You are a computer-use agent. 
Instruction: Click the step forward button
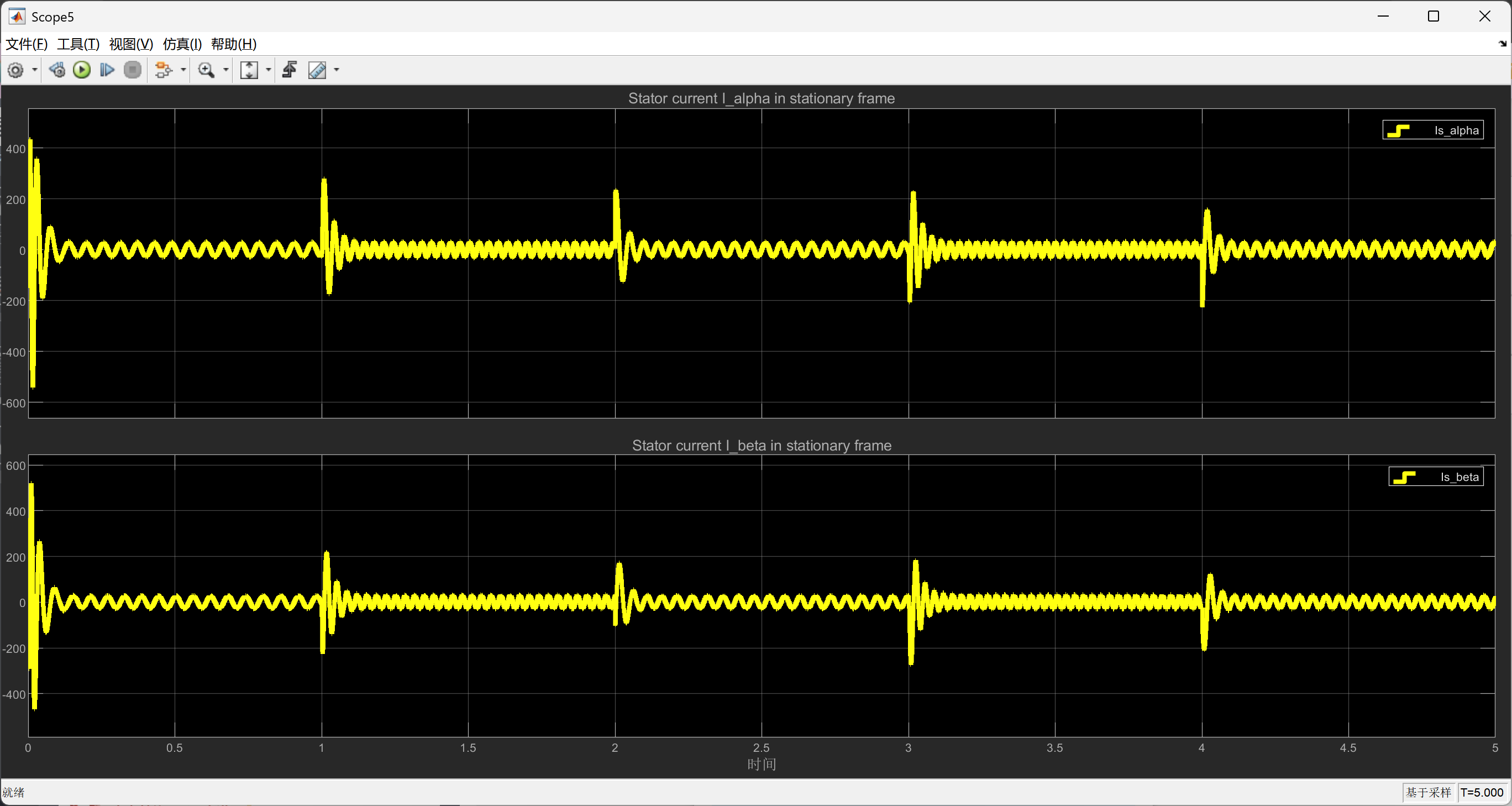[x=107, y=70]
